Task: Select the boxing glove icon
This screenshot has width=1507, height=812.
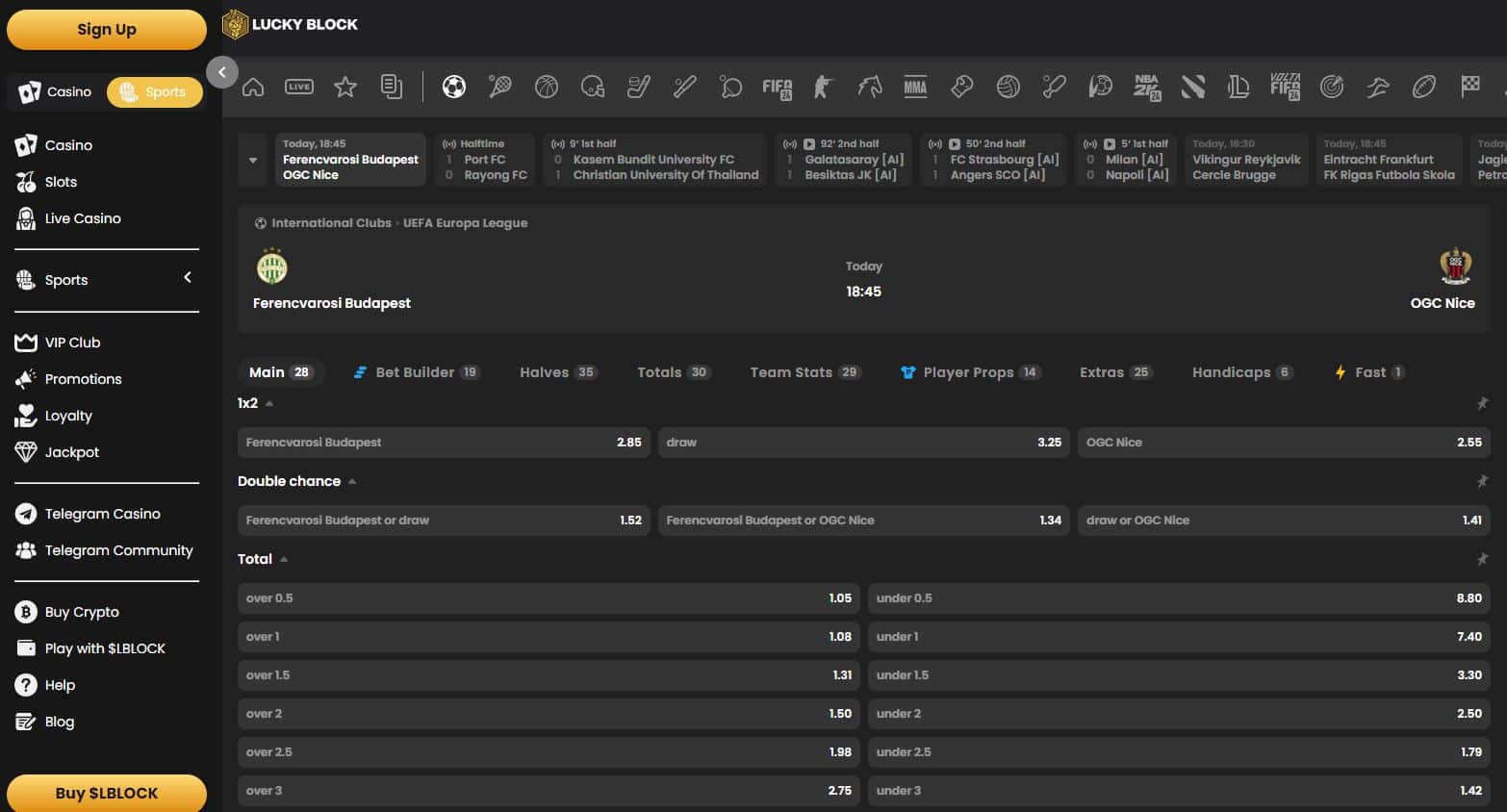Action: coord(961,88)
